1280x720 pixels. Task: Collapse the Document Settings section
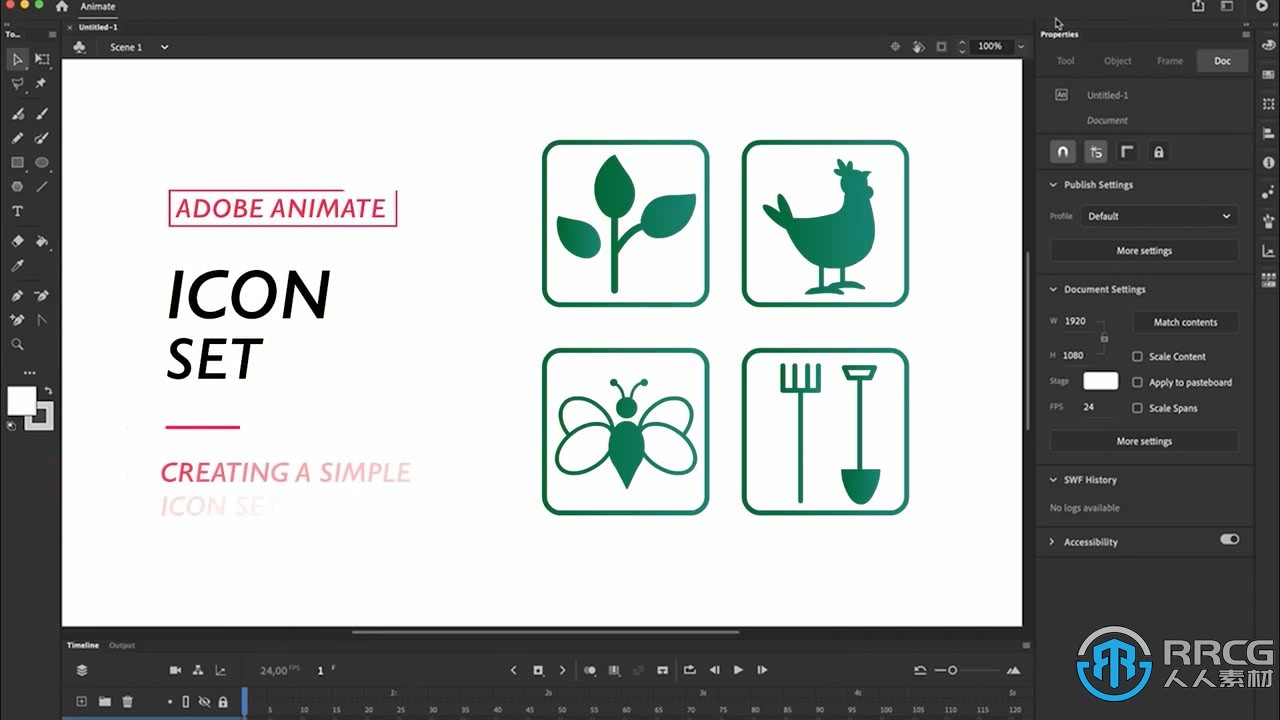[x=1053, y=289]
